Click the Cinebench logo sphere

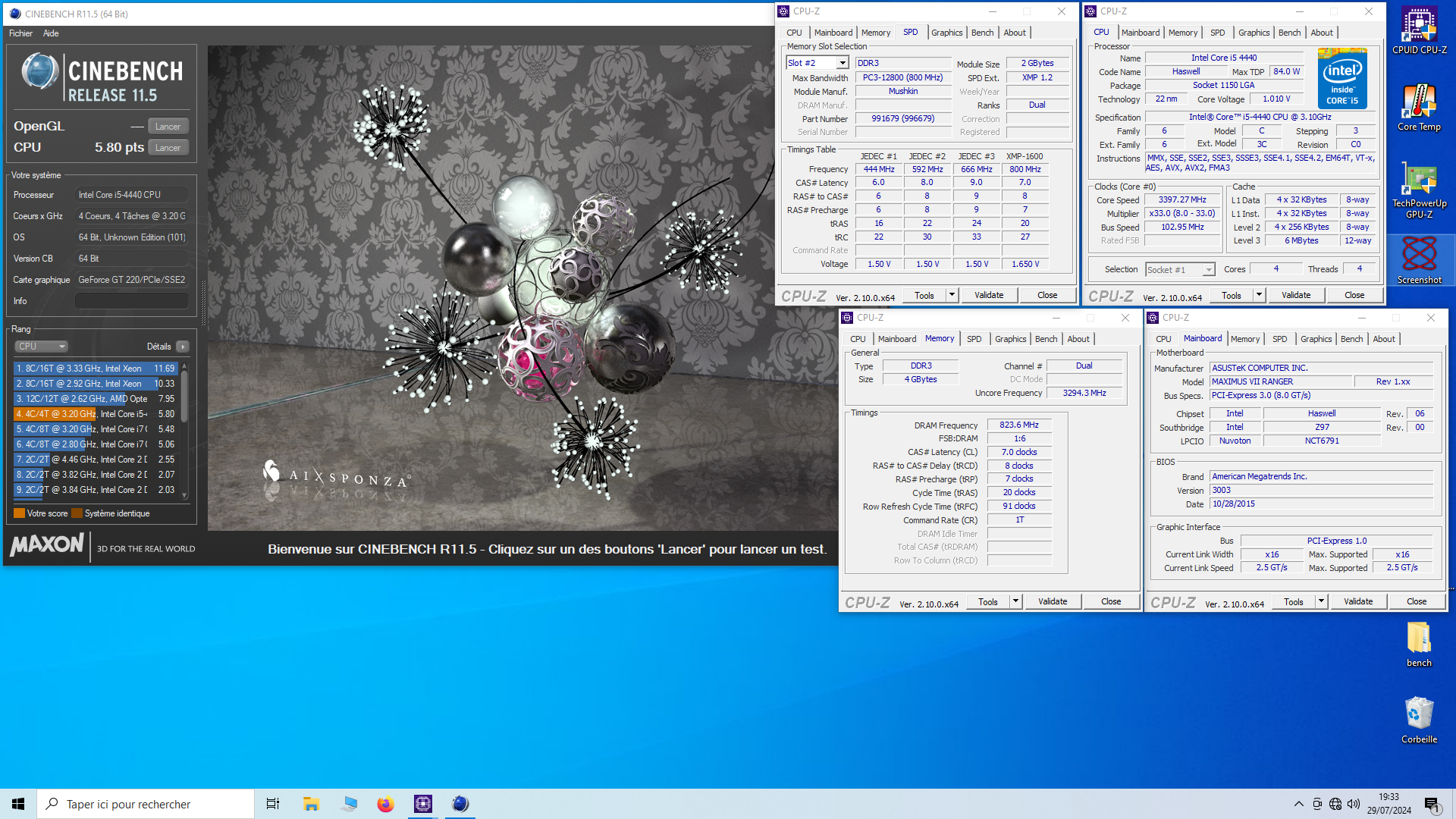(39, 73)
